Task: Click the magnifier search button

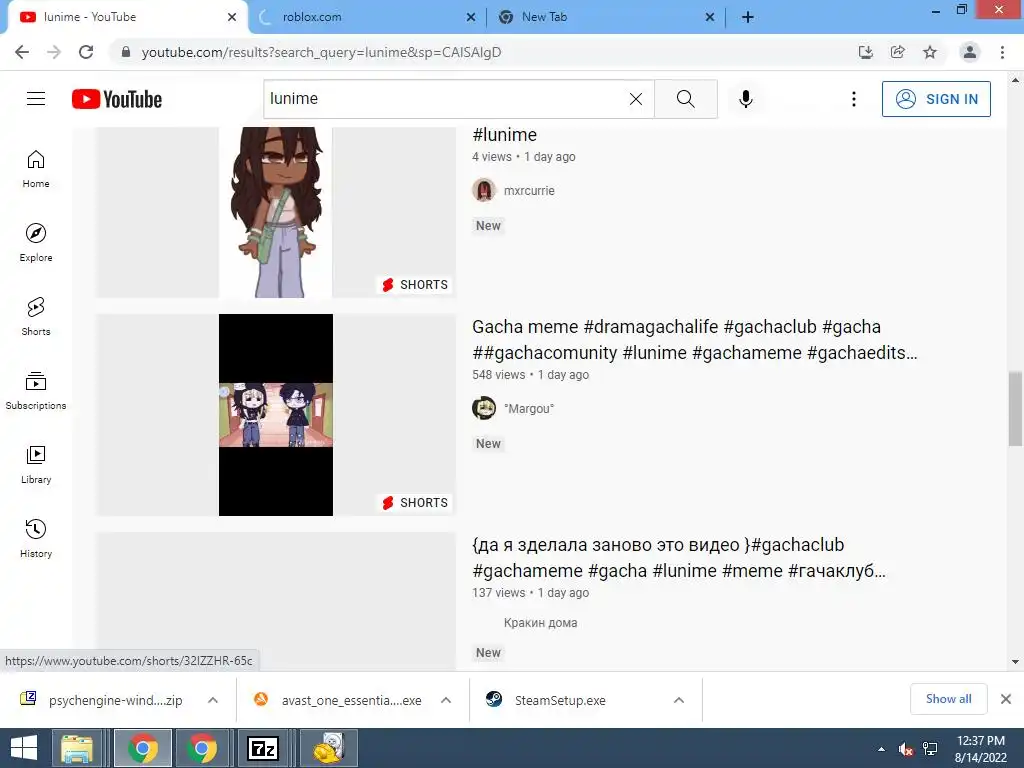Action: tap(686, 99)
